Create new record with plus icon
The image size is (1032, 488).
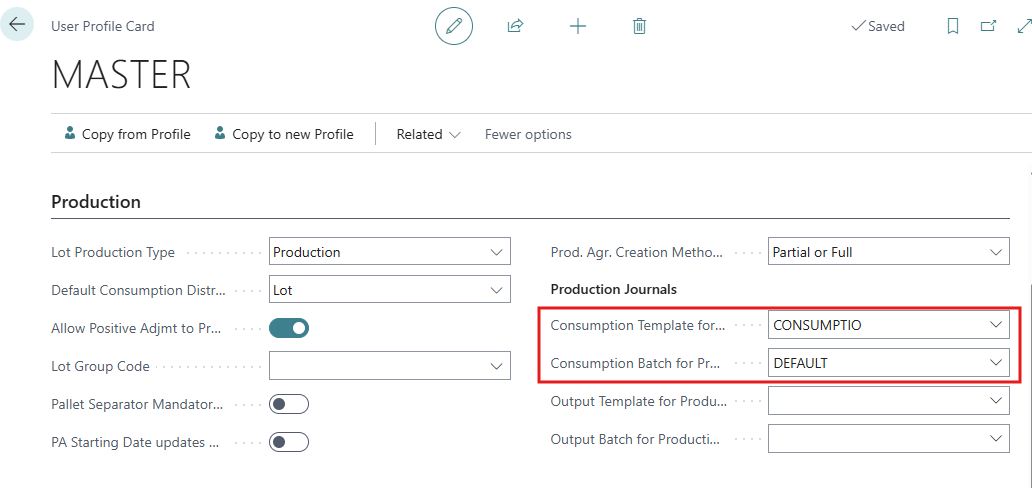[577, 26]
